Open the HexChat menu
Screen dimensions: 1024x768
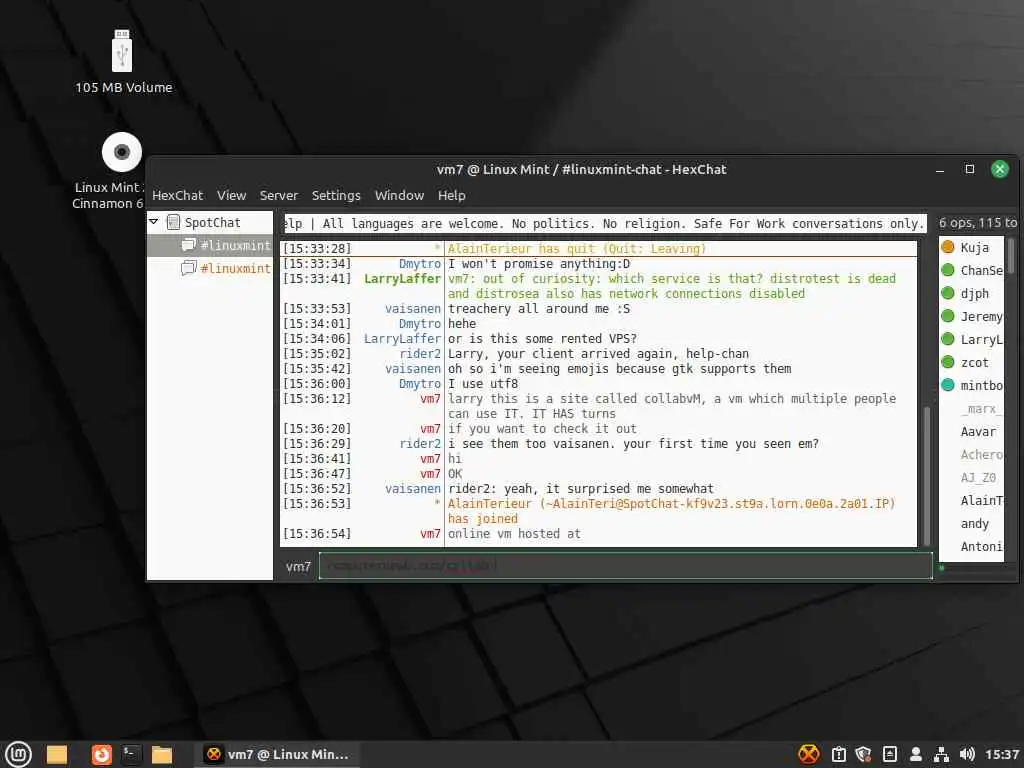[x=177, y=195]
